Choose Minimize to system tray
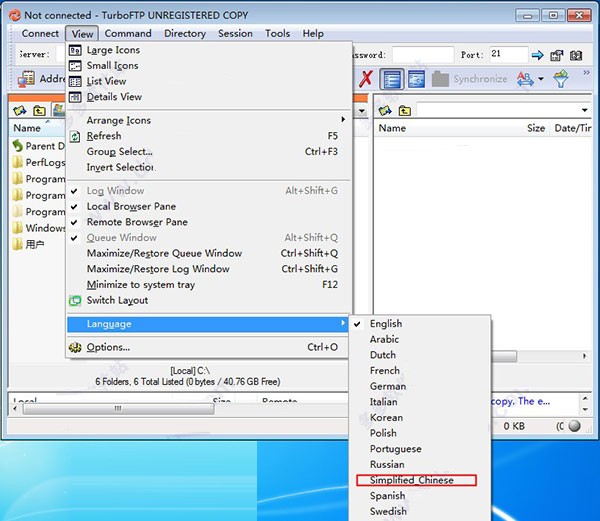The width and height of the screenshot is (600, 521). (x=209, y=285)
